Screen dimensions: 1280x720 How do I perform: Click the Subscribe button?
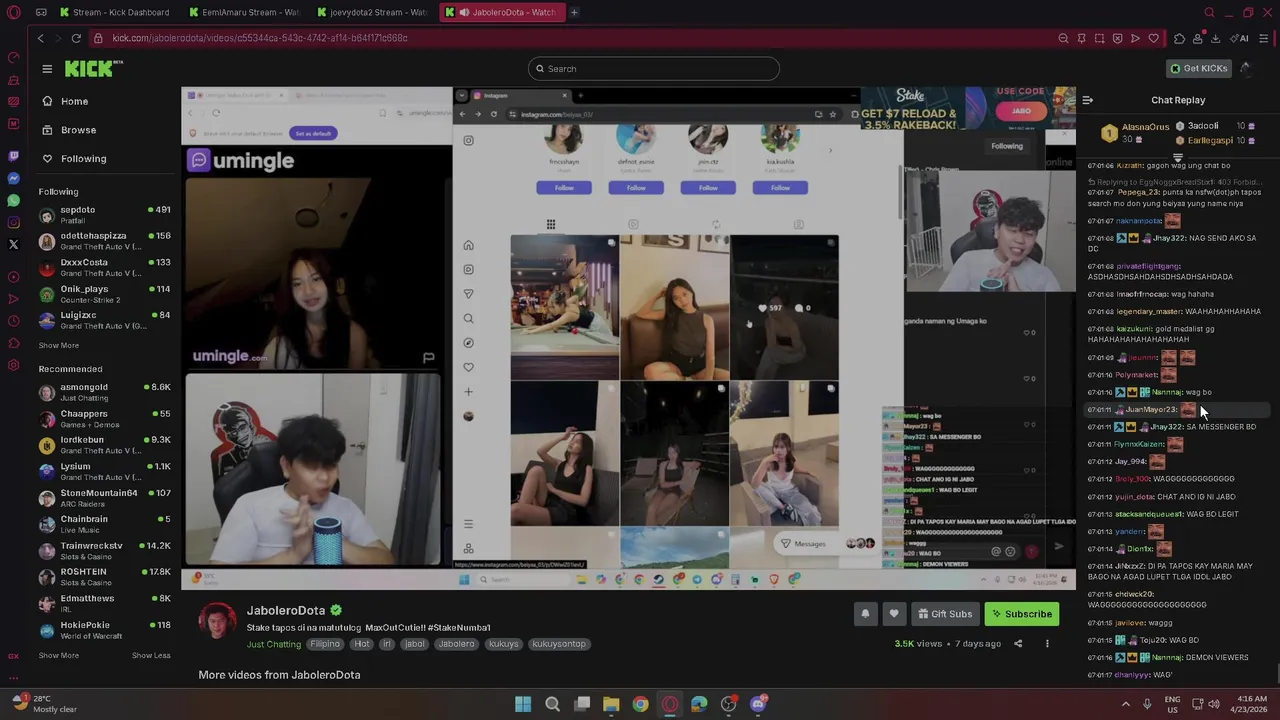pos(1021,614)
